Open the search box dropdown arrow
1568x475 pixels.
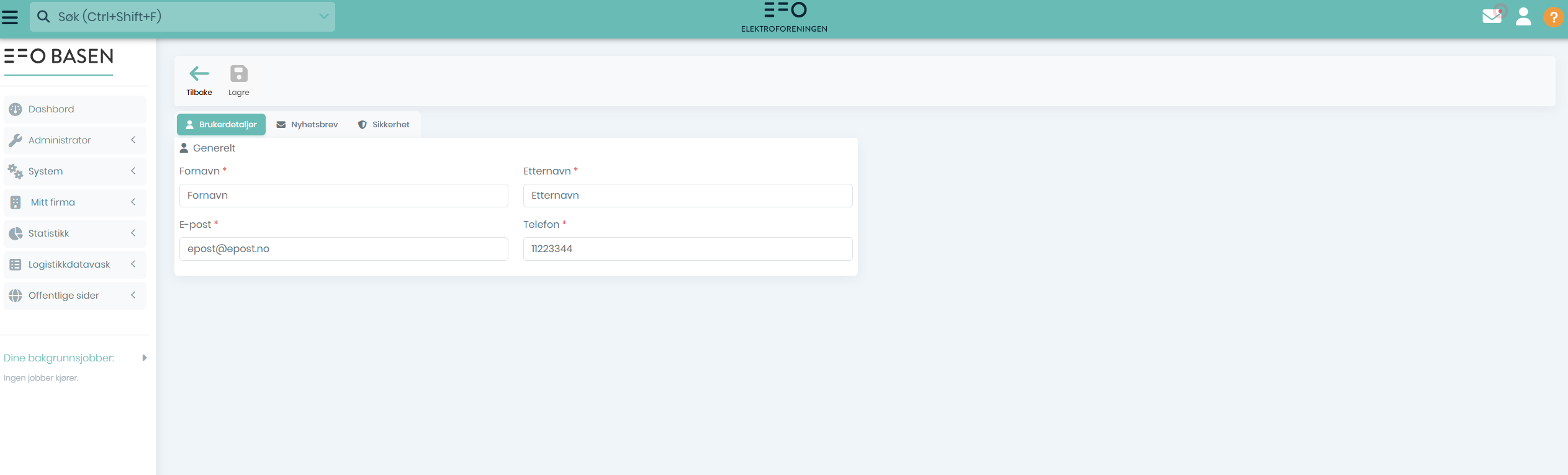(323, 17)
